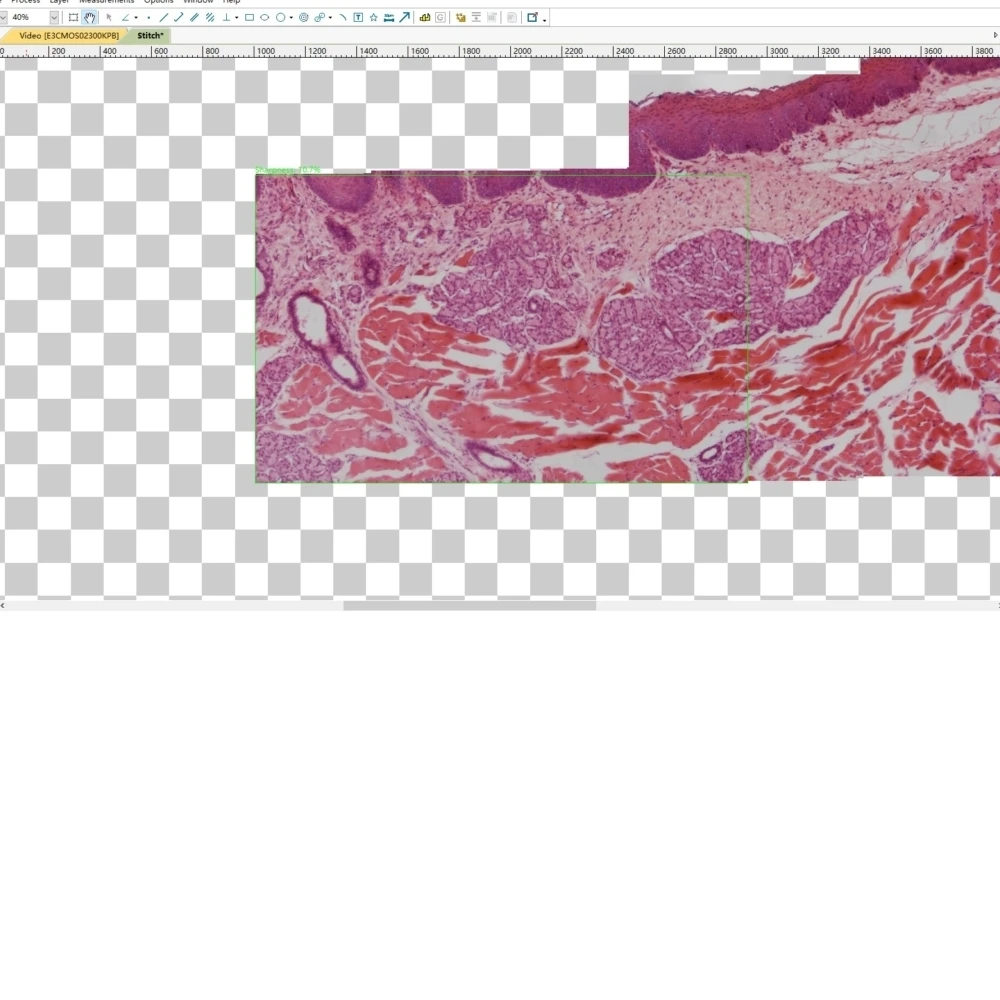Switch to the Video [E3CMOS02300KPB] tab
Screen dimensions: 1000x1000
click(x=68, y=36)
